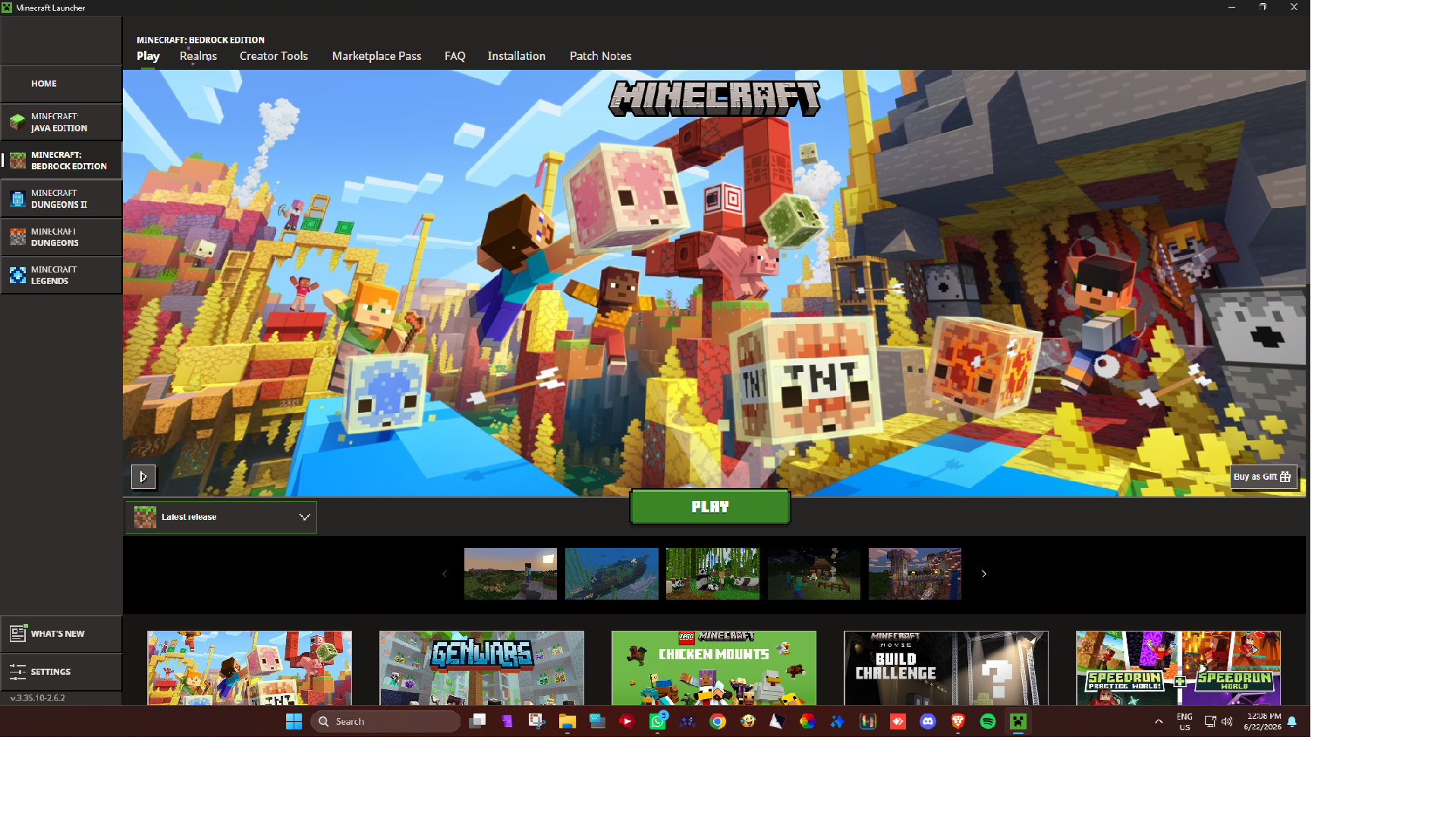
Task: Expand the Latest release version dropdown
Action: tap(222, 517)
